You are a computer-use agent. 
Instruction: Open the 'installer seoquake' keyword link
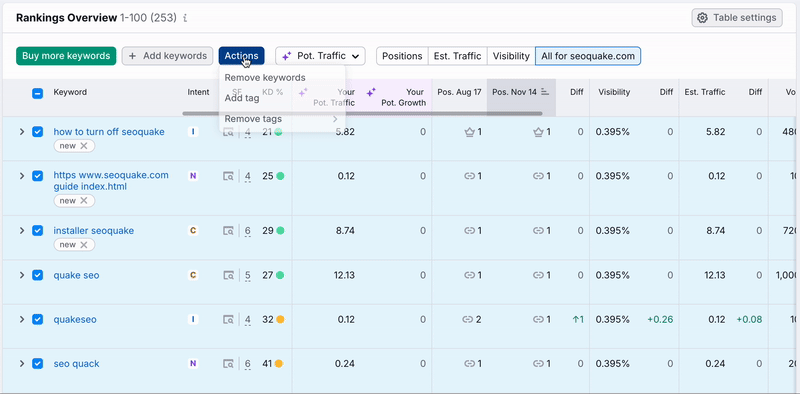click(x=94, y=231)
